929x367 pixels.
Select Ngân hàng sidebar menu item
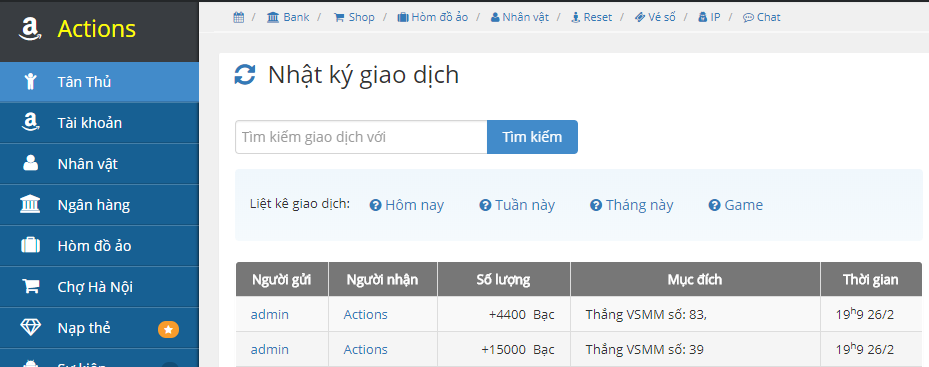click(99, 205)
